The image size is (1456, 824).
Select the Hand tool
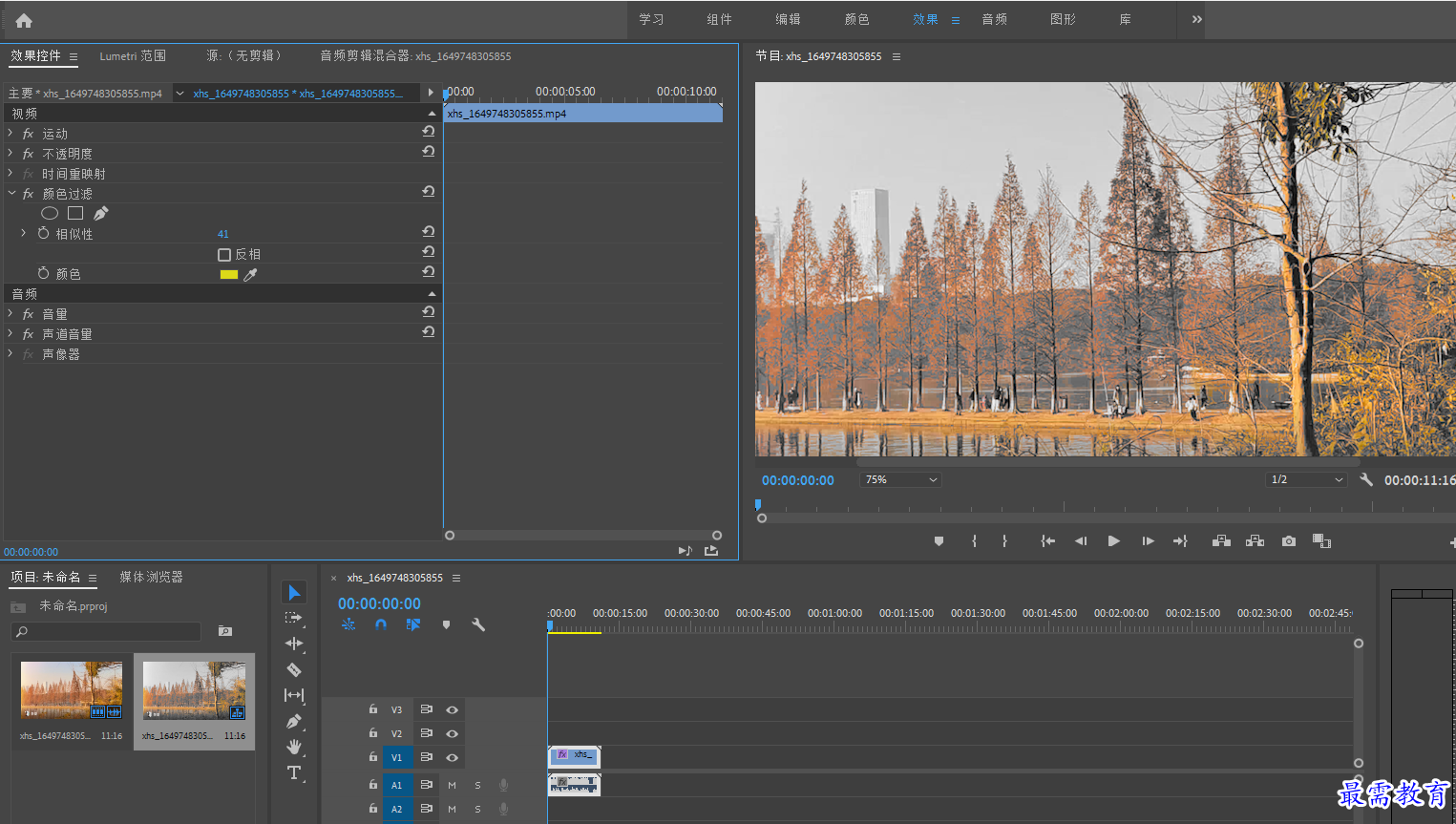pos(294,747)
